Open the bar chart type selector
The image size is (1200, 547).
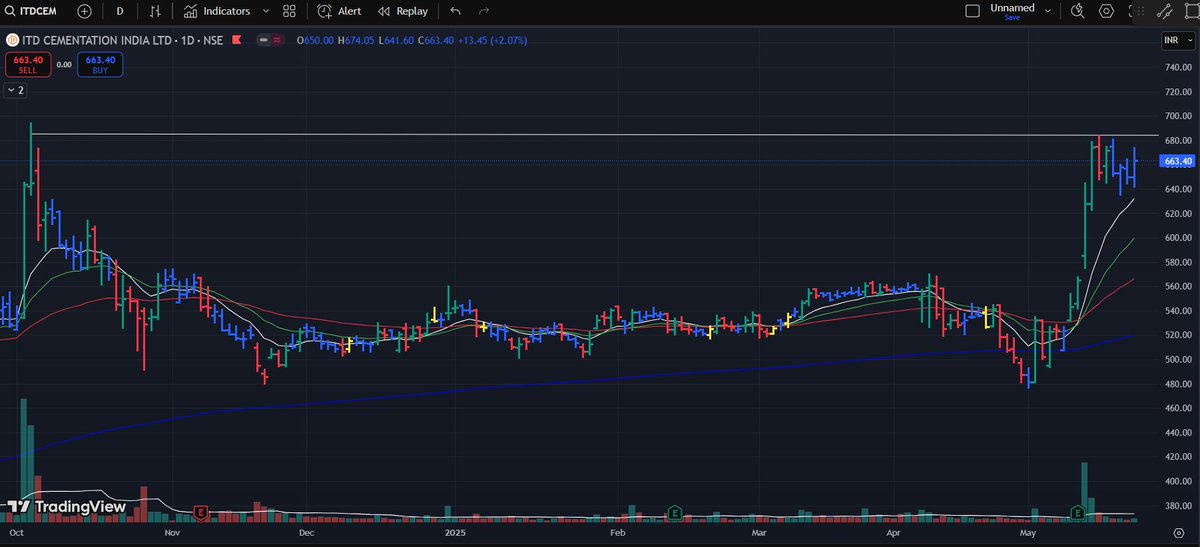[x=154, y=11]
